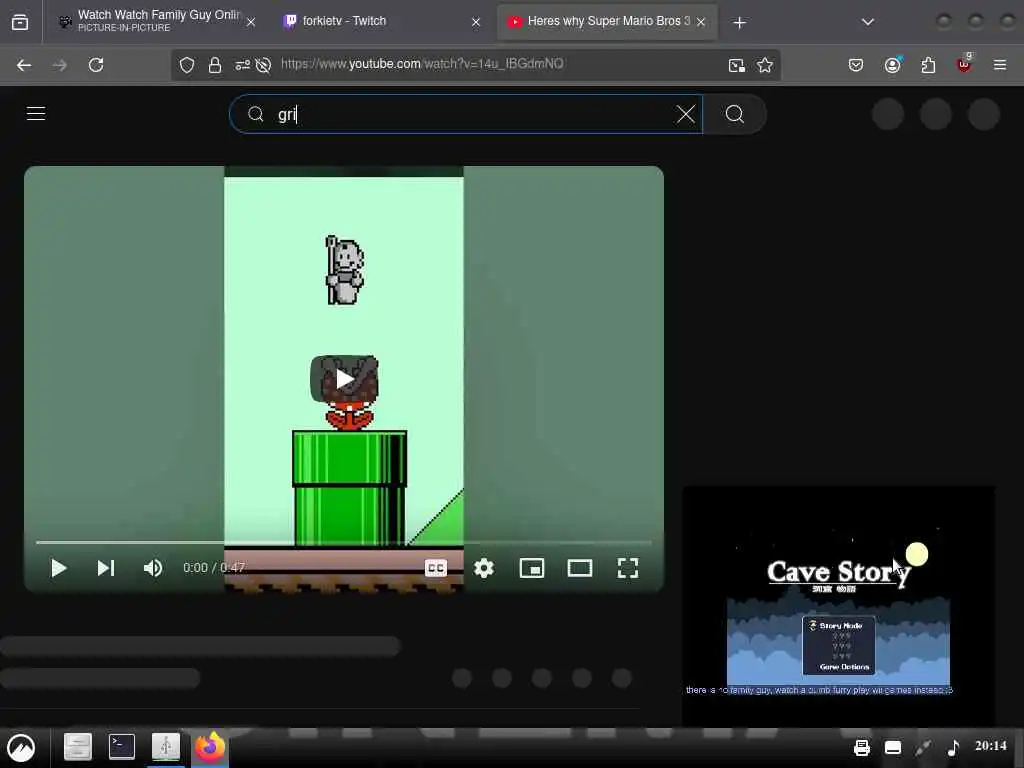Image resolution: width=1024 pixels, height=768 pixels.
Task: Open the extensions puzzle icon
Action: pos(928,65)
